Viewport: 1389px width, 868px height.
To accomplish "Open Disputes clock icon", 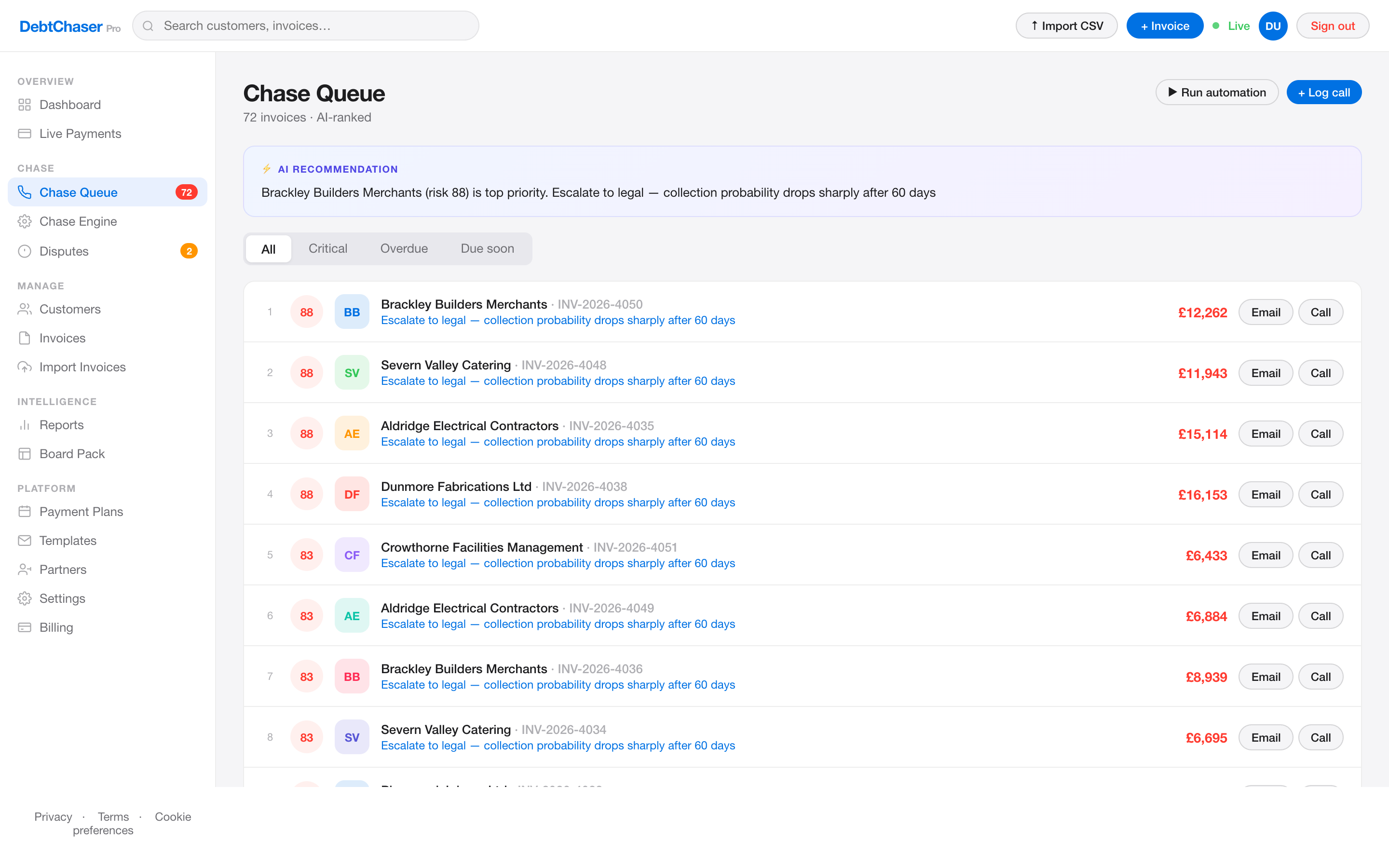I will [x=24, y=251].
